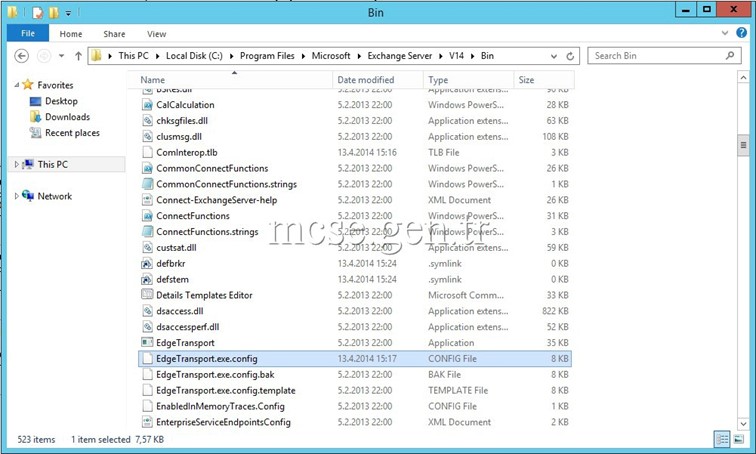Click 'V14' breadcrumb in address bar
This screenshot has width=756, height=454.
pyautogui.click(x=456, y=56)
